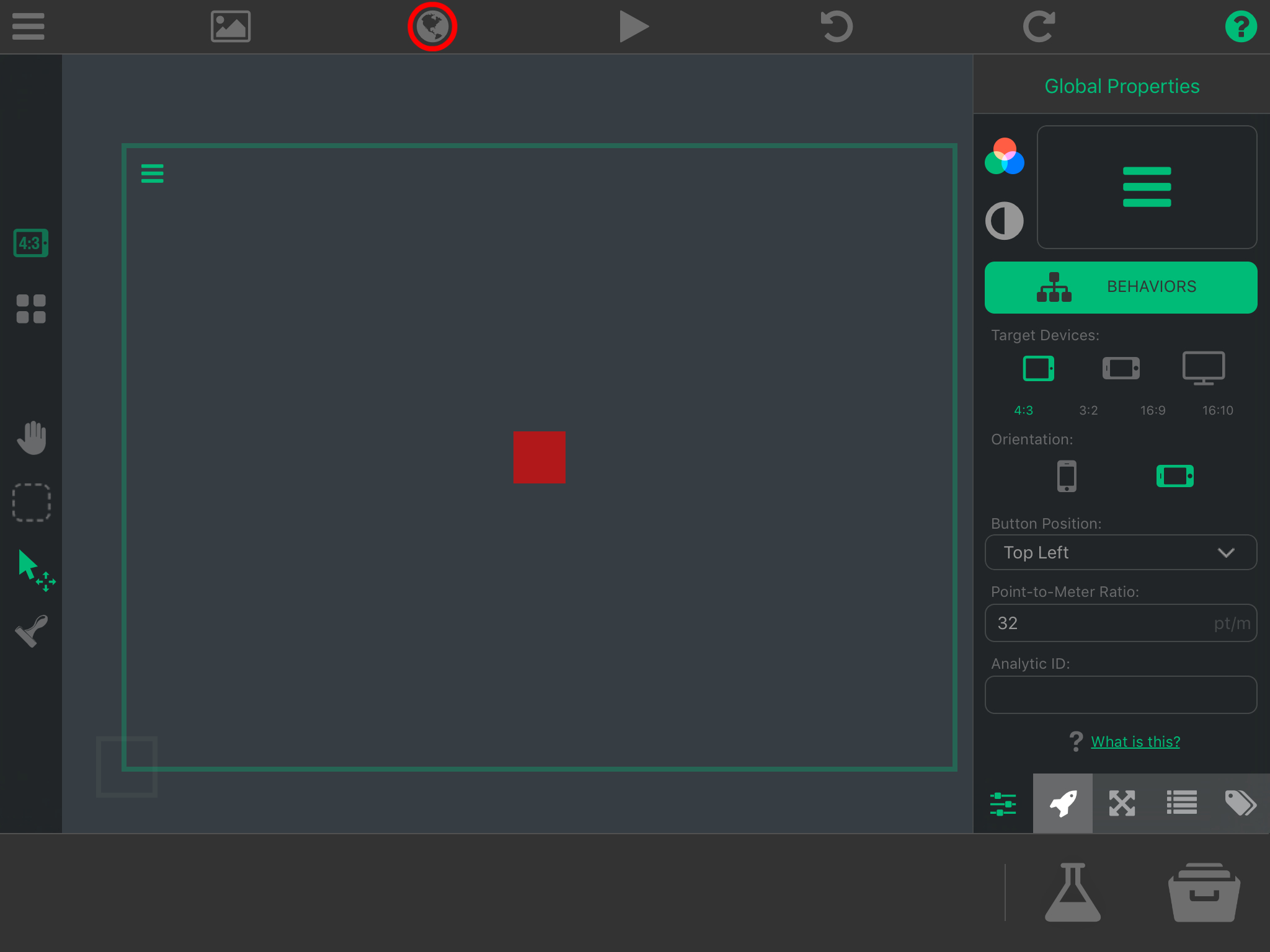The height and width of the screenshot is (952, 1270).
Task: Click the globe world properties icon
Action: (x=432, y=27)
